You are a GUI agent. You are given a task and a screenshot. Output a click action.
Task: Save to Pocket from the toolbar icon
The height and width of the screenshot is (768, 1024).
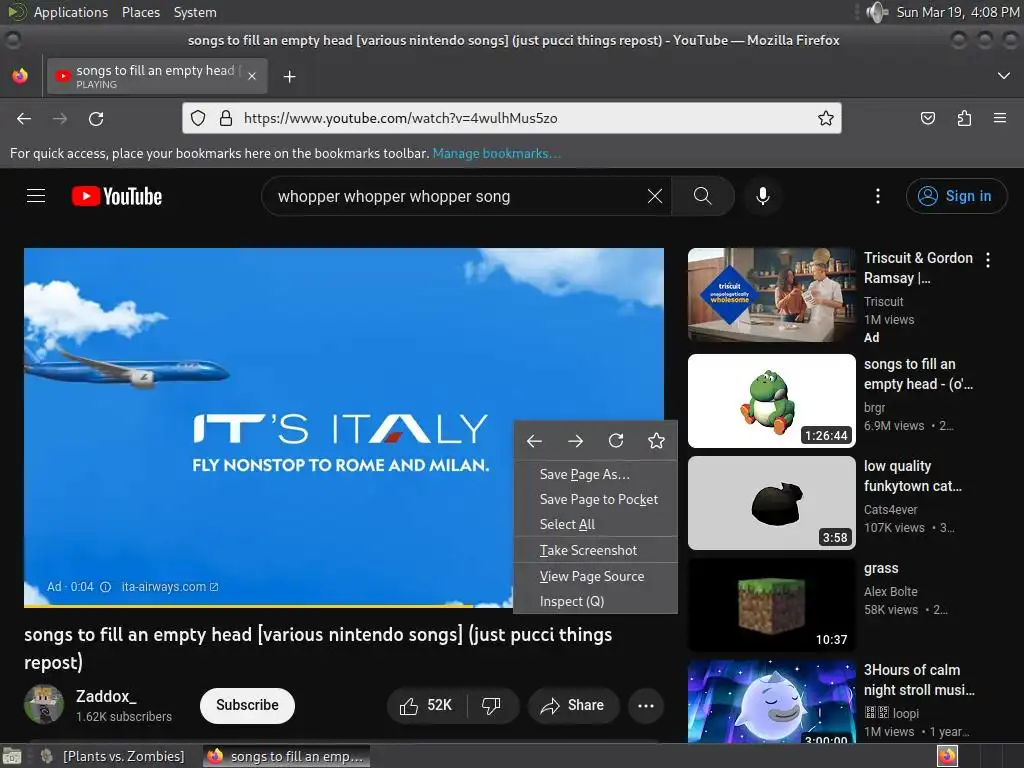tap(927, 118)
